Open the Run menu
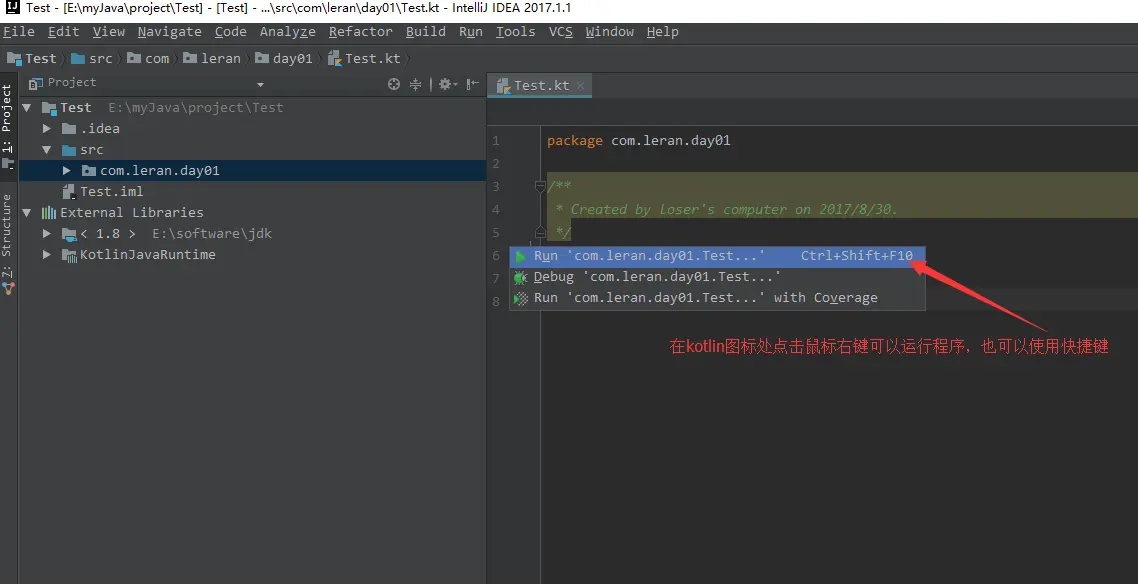Screen dimensions: 1138x584 471,31
